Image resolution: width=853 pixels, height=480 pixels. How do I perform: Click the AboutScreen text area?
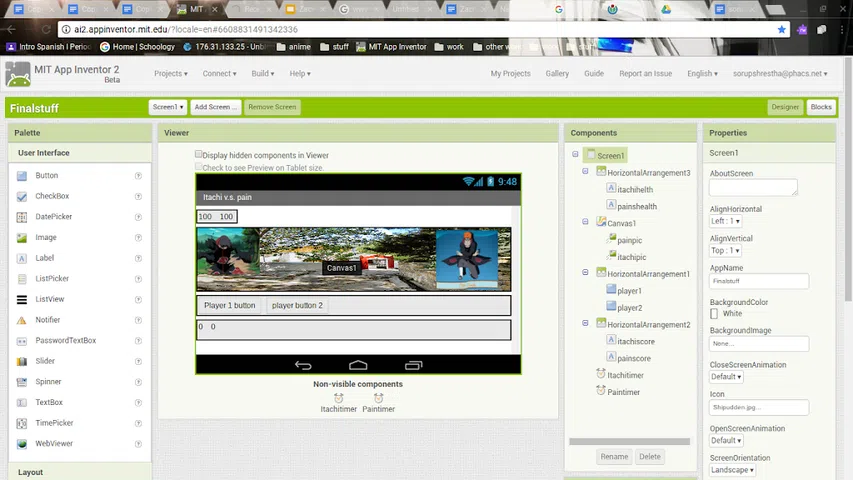pyautogui.click(x=753, y=187)
